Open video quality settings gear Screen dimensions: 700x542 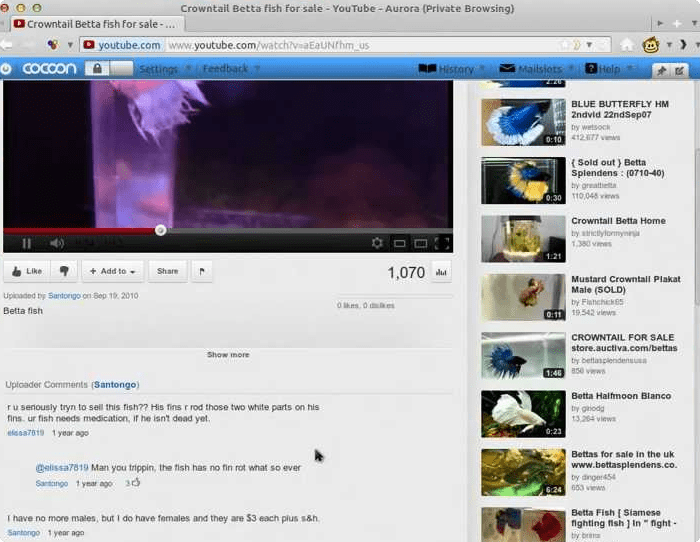point(377,243)
